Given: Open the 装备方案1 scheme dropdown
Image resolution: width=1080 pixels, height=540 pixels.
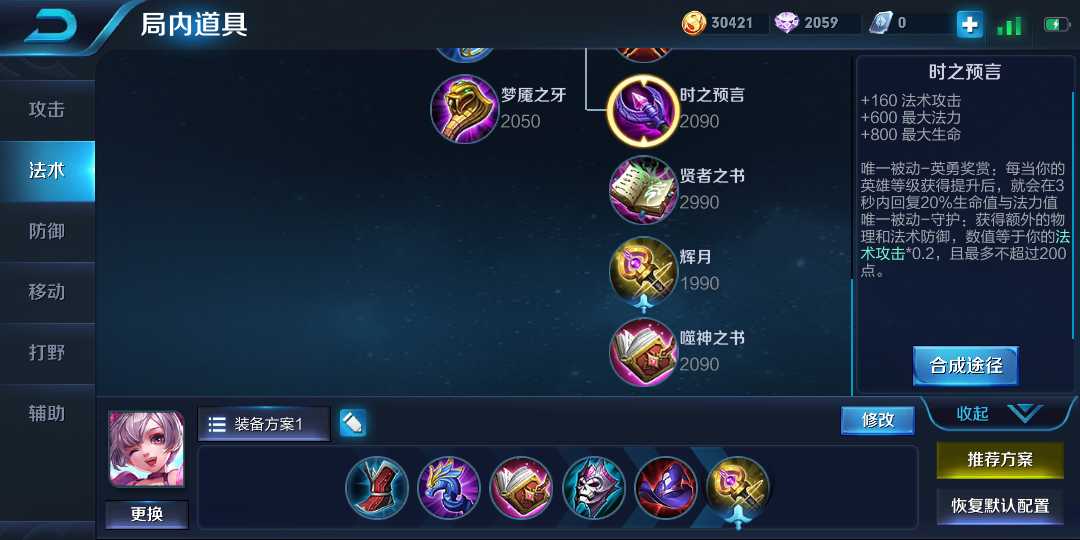Looking at the screenshot, I should coord(264,424).
